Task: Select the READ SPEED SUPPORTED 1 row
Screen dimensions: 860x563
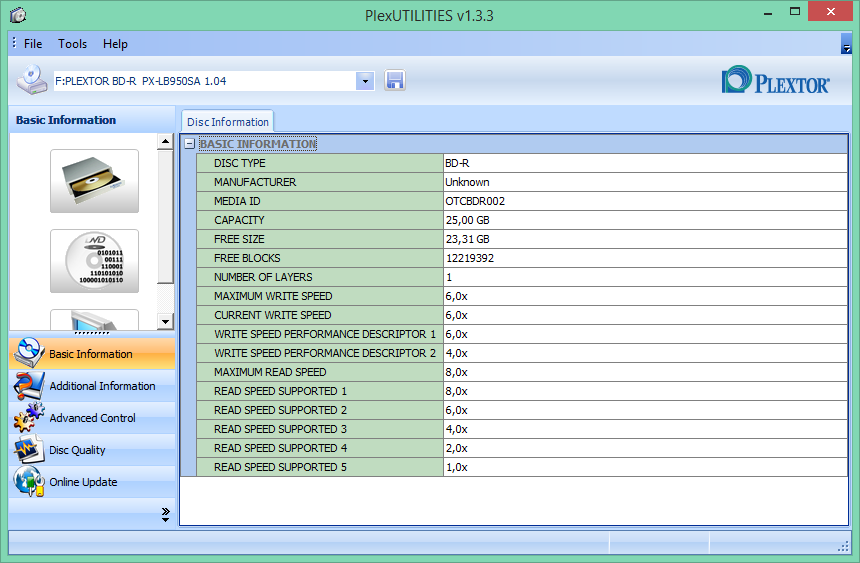Action: 522,391
